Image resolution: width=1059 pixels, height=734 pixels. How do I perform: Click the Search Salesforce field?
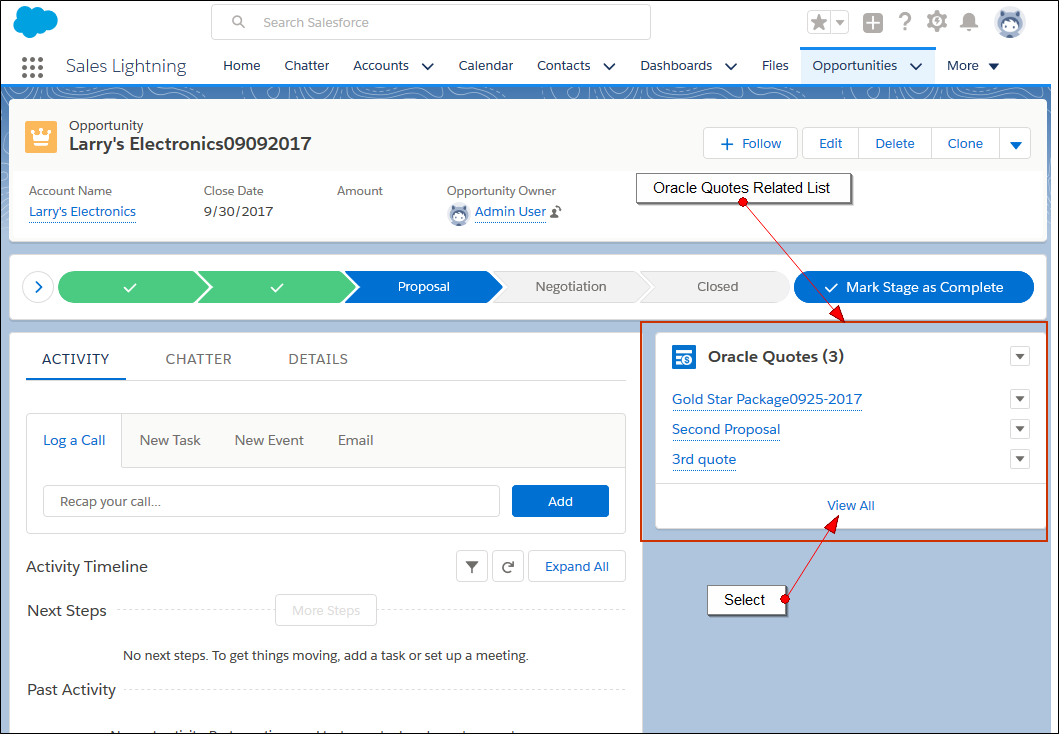tap(431, 22)
